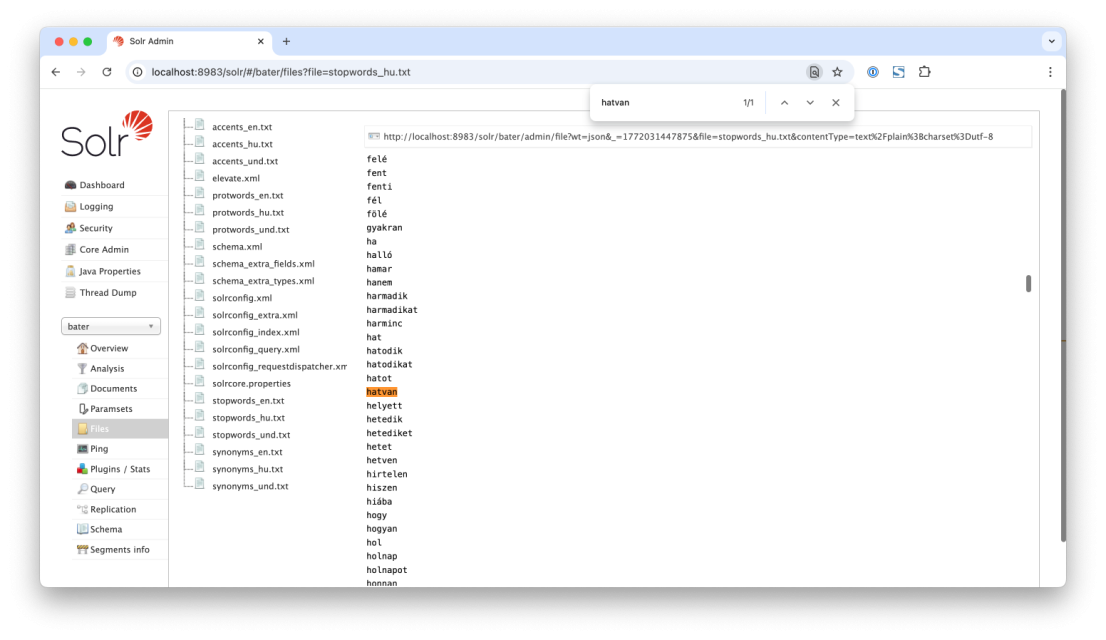Screen dimensions: 1106x640
Task: Jump to next find result
Action: click(x=810, y=102)
